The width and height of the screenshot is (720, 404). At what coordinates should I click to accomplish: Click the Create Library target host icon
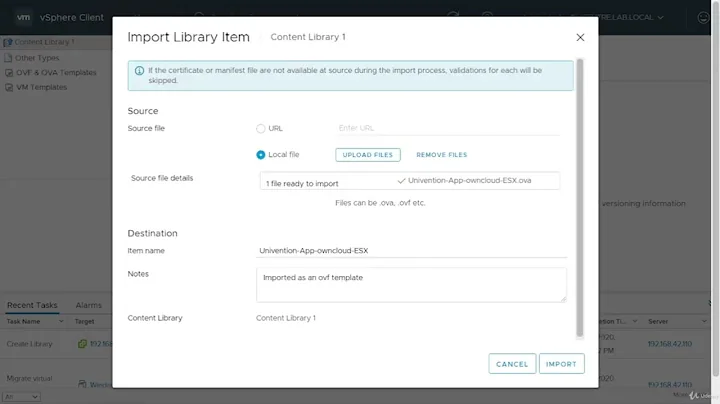click(x=82, y=343)
